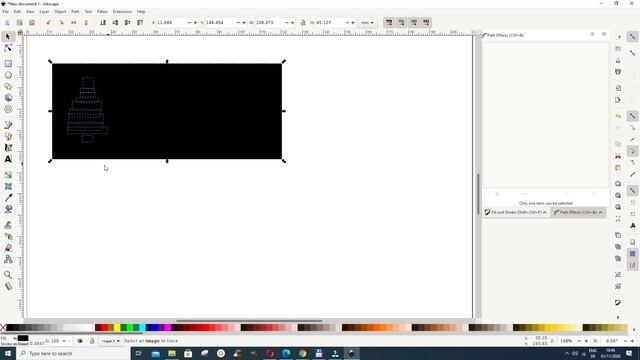Collapse the Path Effects panel tab chevron
The image size is (640, 360).
click(600, 212)
